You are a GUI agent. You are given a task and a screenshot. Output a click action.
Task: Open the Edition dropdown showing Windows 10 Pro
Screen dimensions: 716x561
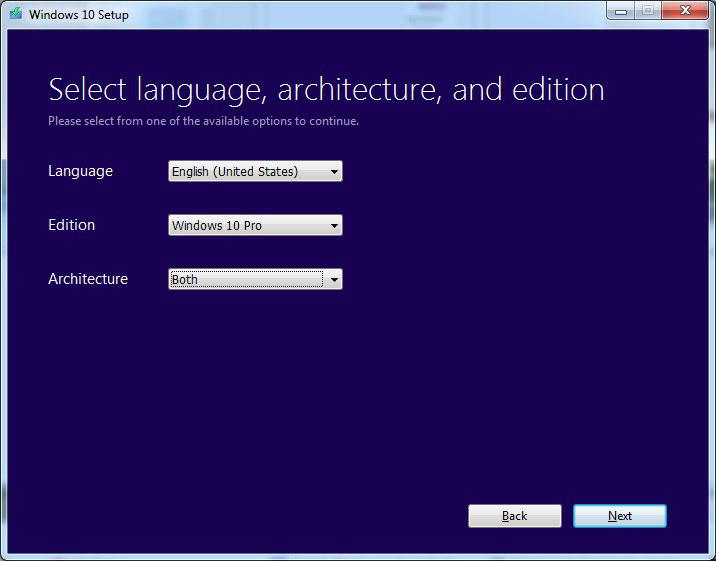click(255, 225)
